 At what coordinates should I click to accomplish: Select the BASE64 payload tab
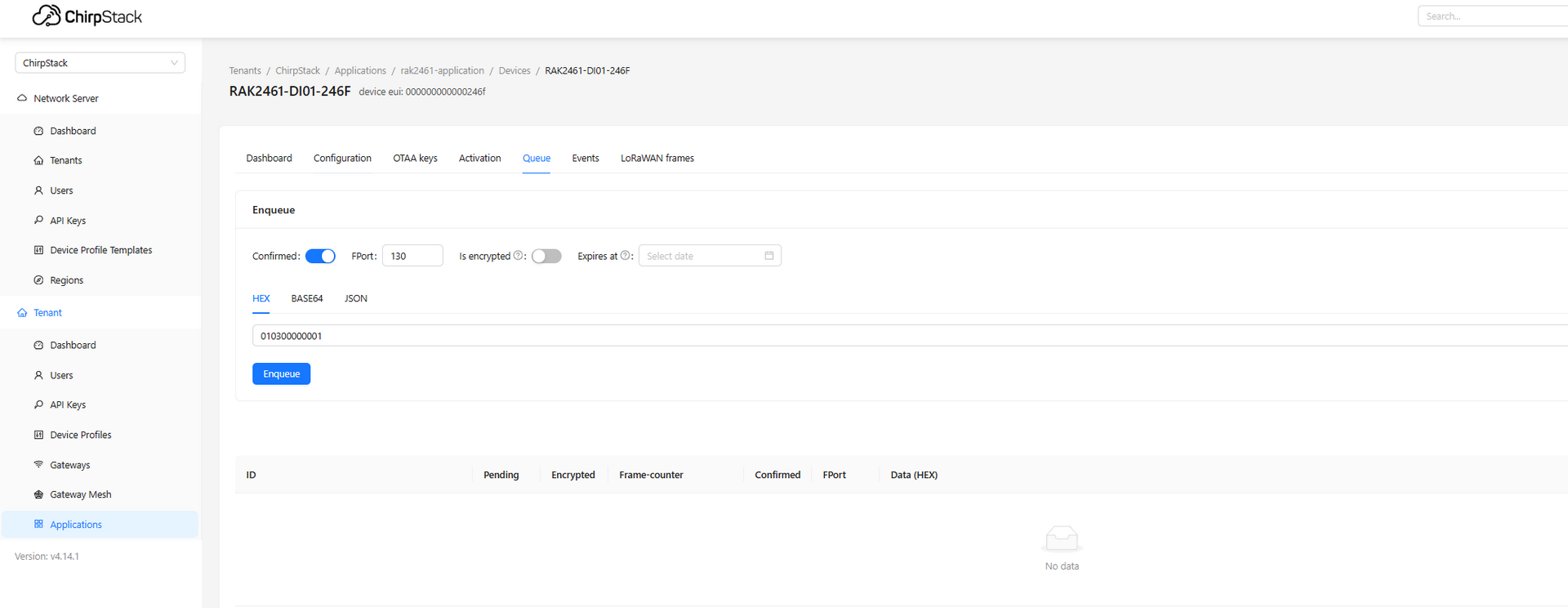tap(306, 299)
